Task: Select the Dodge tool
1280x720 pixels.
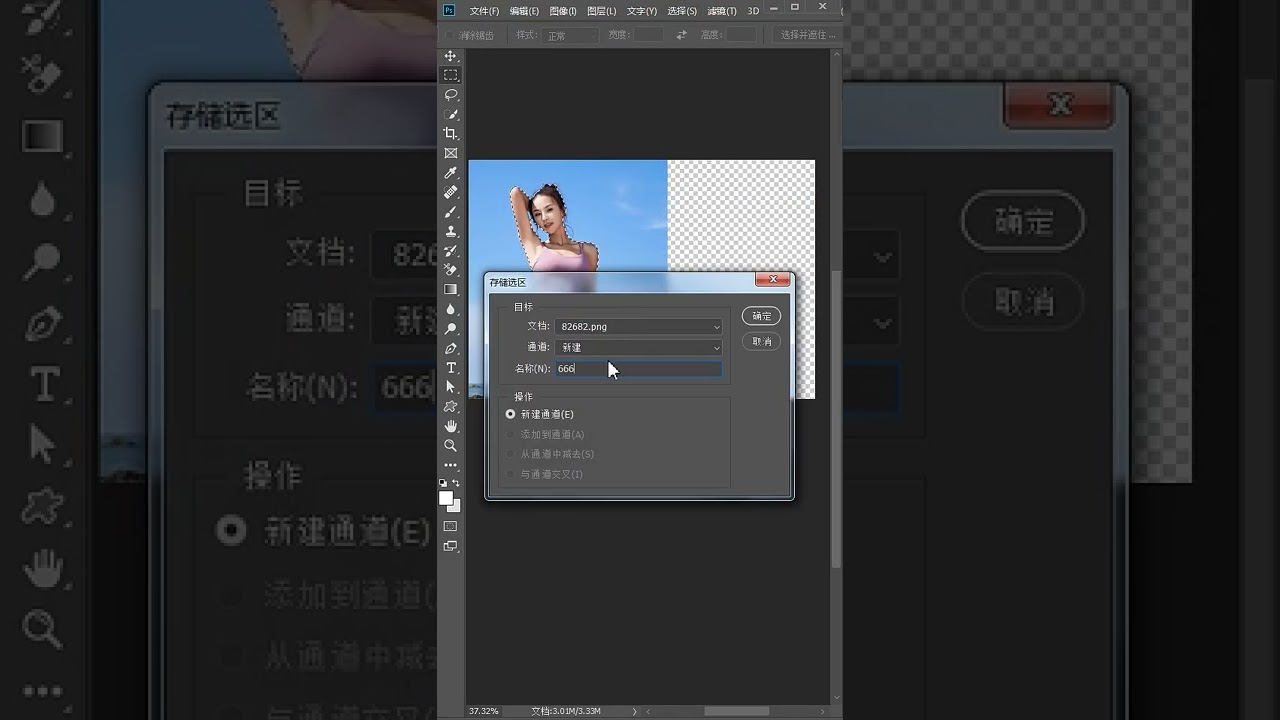Action: coord(451,329)
